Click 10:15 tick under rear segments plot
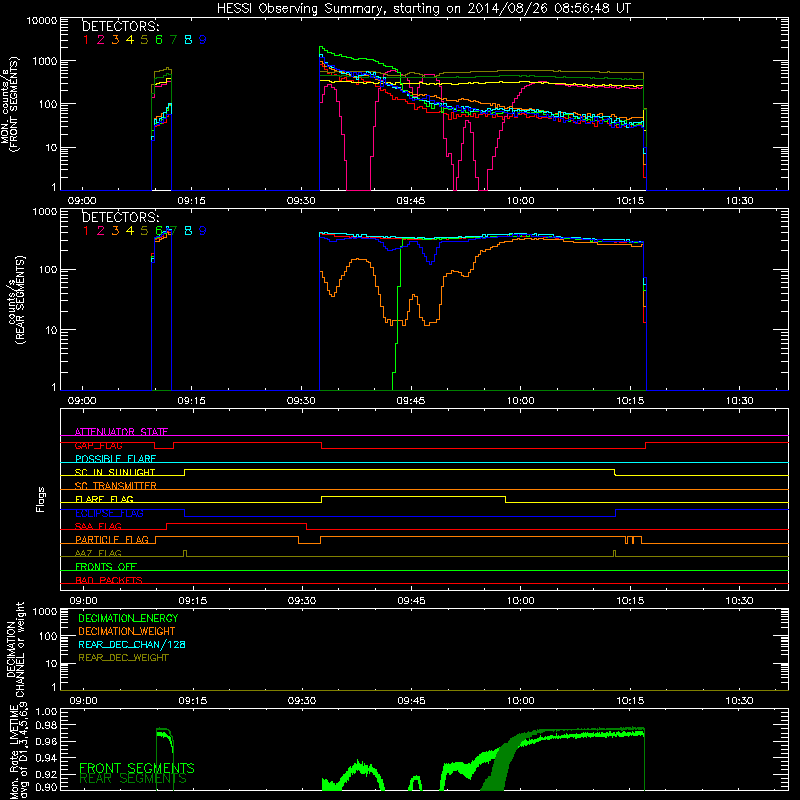 pos(630,401)
